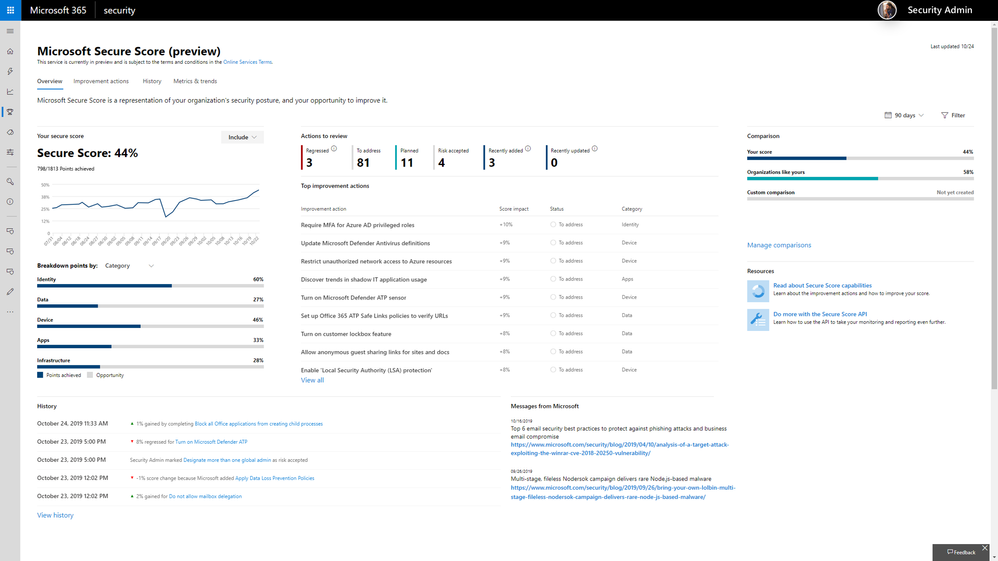
Task: Click the pencil customize icon in sidebar
Action: click(x=10, y=292)
